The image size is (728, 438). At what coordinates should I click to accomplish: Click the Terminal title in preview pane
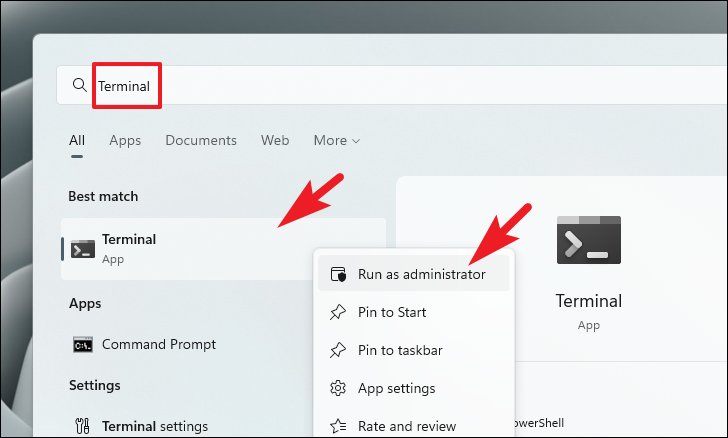tap(589, 301)
